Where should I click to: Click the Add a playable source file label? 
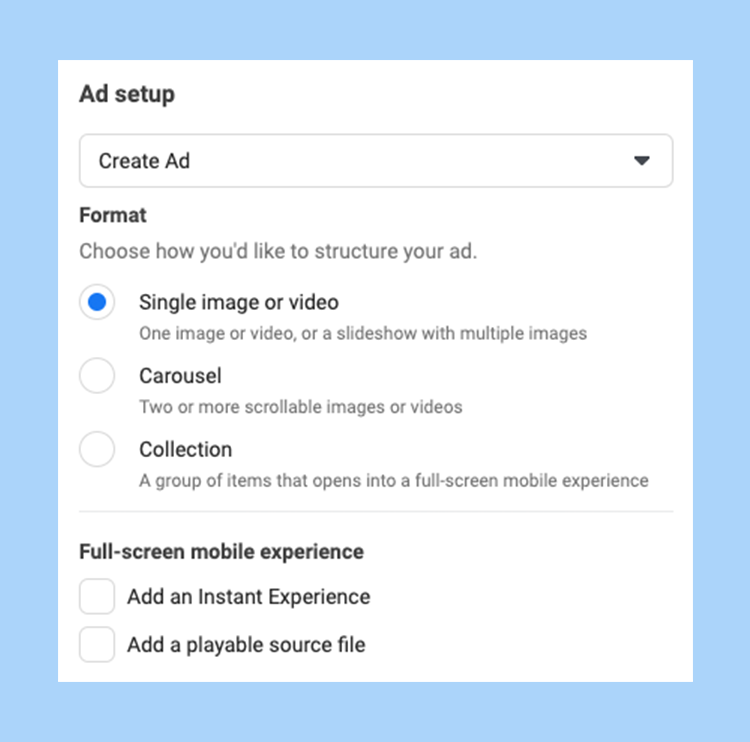[x=246, y=645]
